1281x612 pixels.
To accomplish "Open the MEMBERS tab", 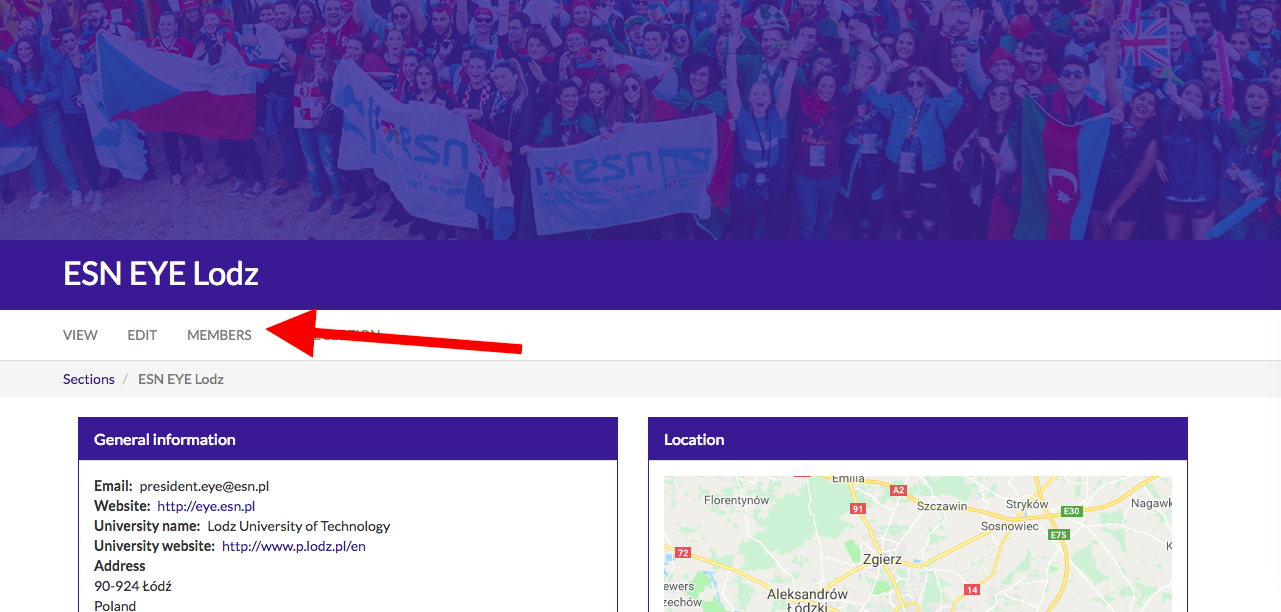I will point(219,335).
